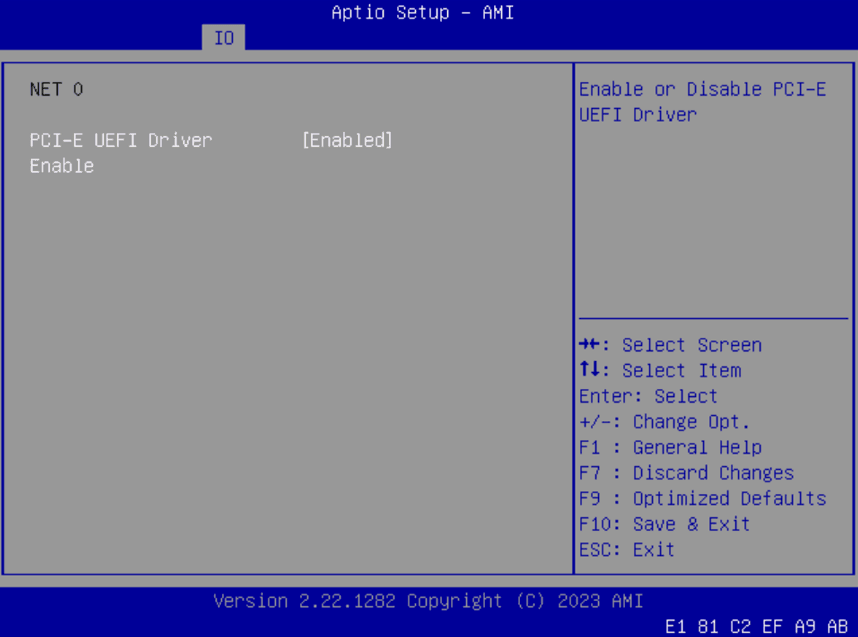Viewport: 858px width, 637px height.
Task: Click the Select Item up-down arrows
Action: pyautogui.click(x=659, y=370)
